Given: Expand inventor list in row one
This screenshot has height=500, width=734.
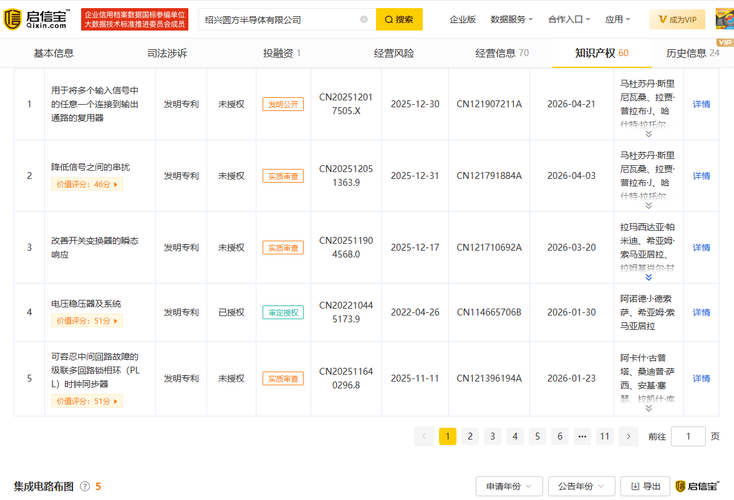Looking at the screenshot, I should tap(648, 134).
